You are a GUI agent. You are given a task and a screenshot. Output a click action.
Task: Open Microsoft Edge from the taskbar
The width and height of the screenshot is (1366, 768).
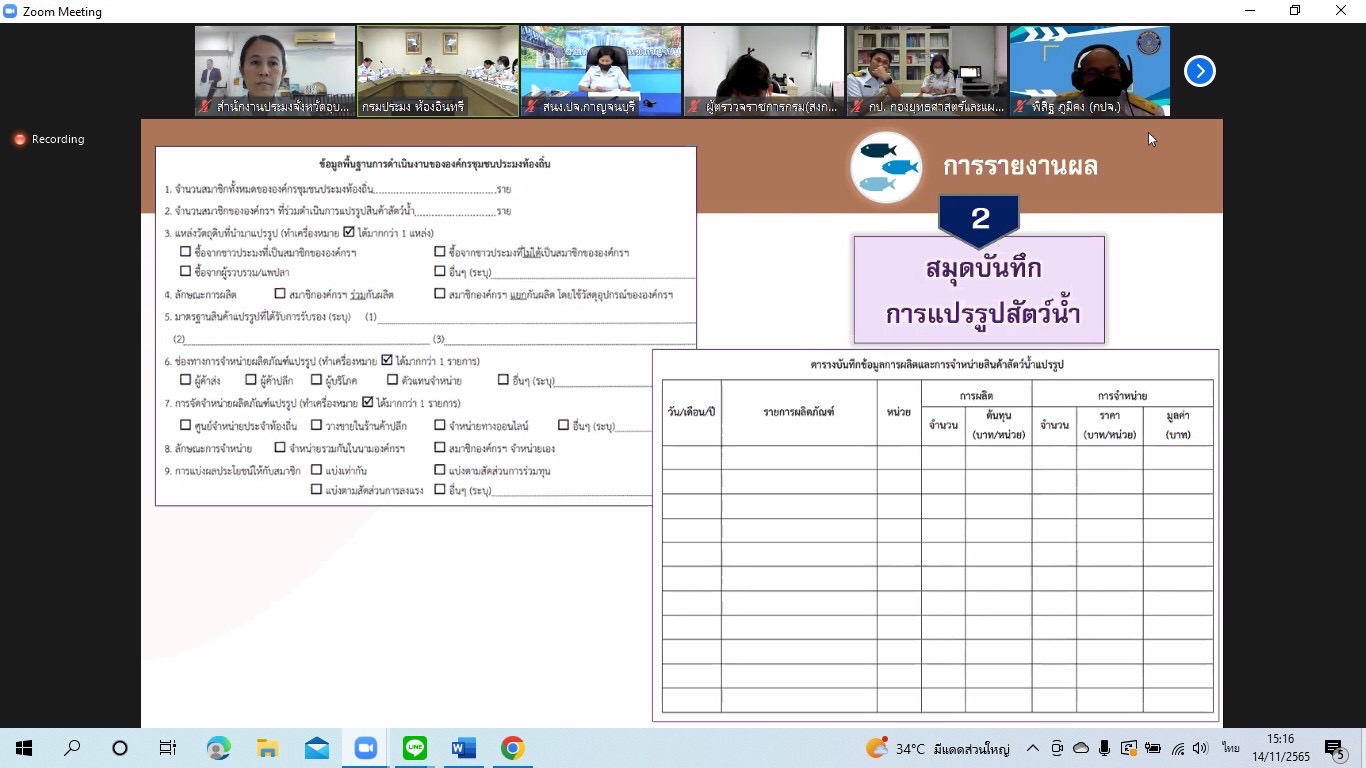218,748
